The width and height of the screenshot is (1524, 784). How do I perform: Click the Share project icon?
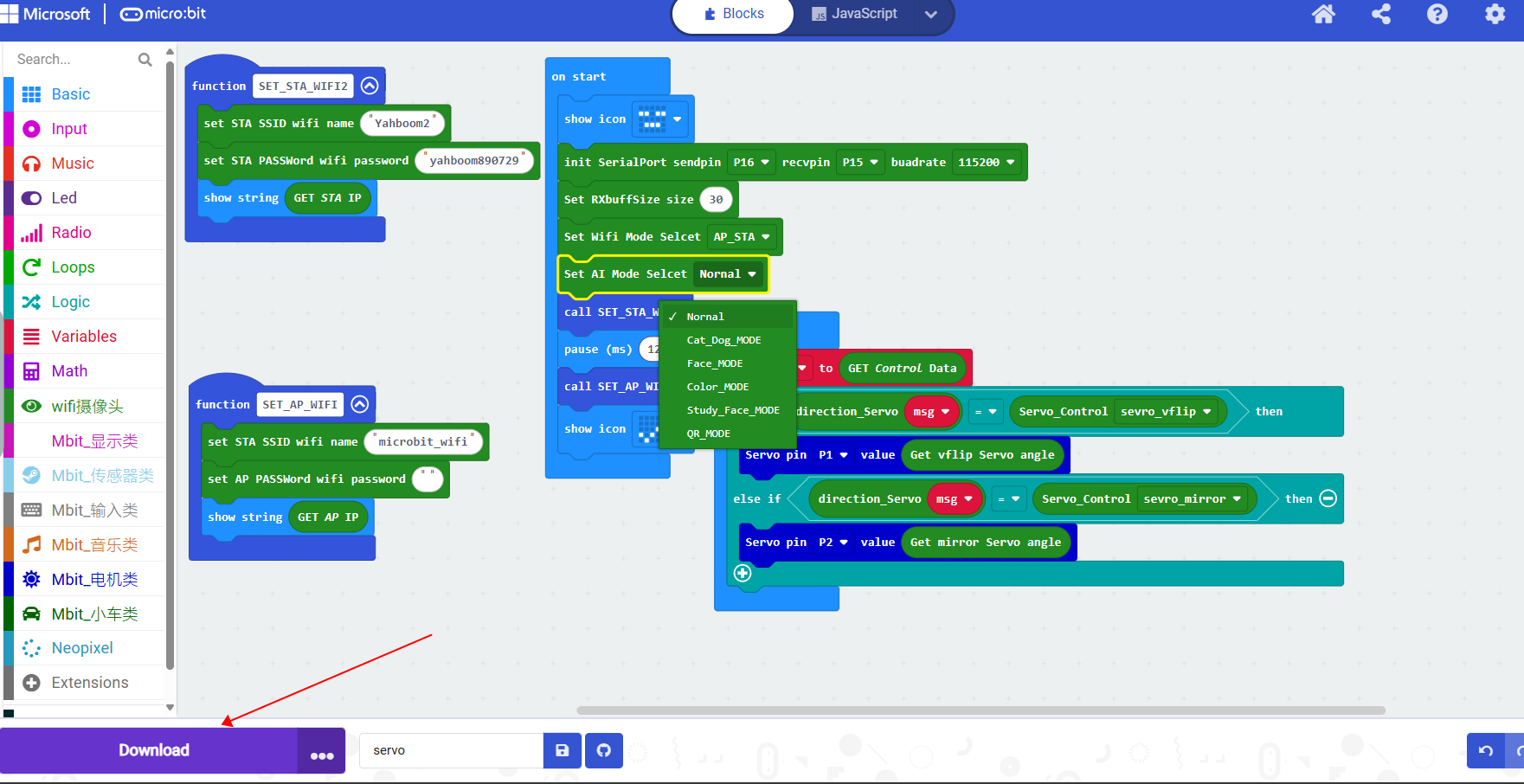point(1381,14)
